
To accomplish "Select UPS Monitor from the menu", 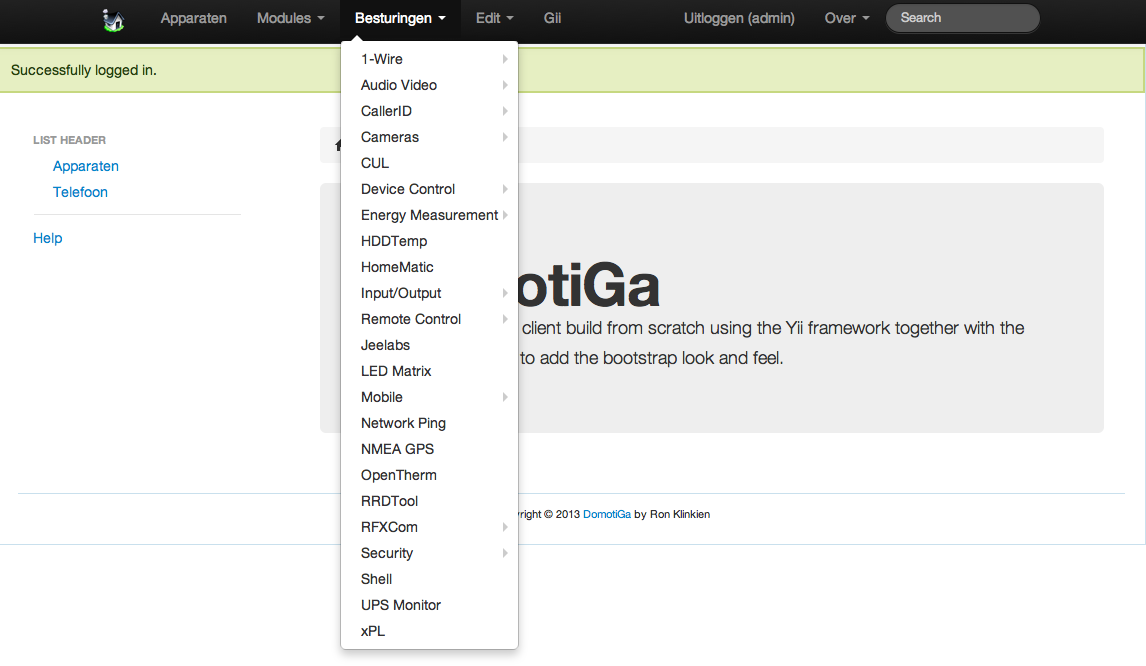I will [x=400, y=605].
